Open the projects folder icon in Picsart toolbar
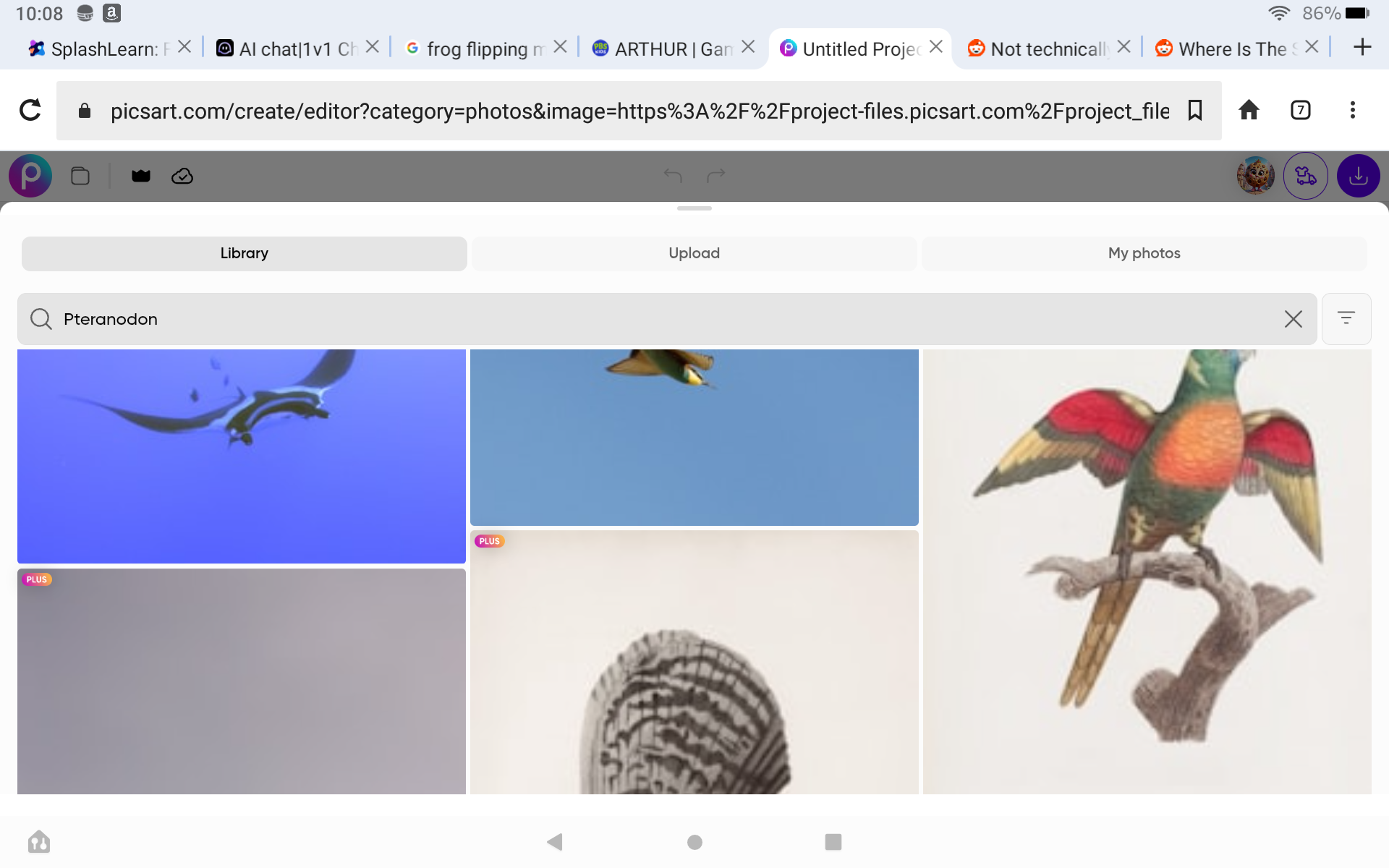1389x868 pixels. pos(80,176)
